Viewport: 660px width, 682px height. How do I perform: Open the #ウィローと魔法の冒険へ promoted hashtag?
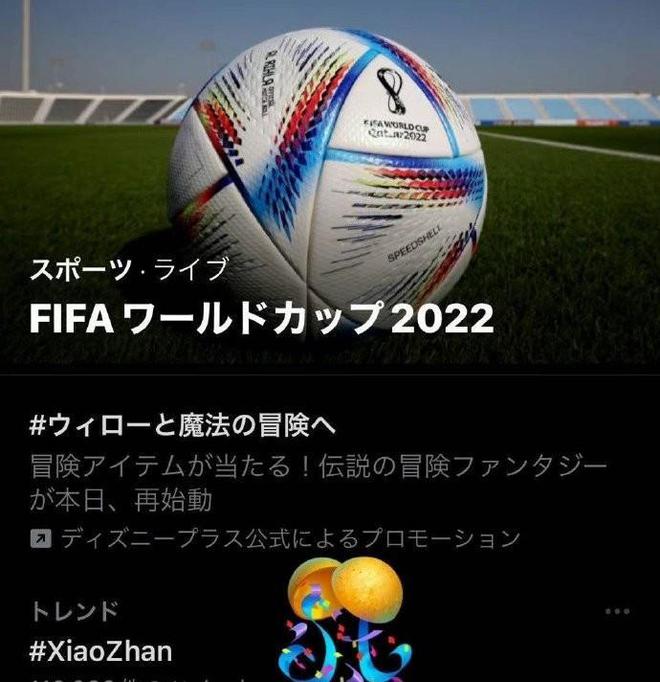click(x=183, y=425)
